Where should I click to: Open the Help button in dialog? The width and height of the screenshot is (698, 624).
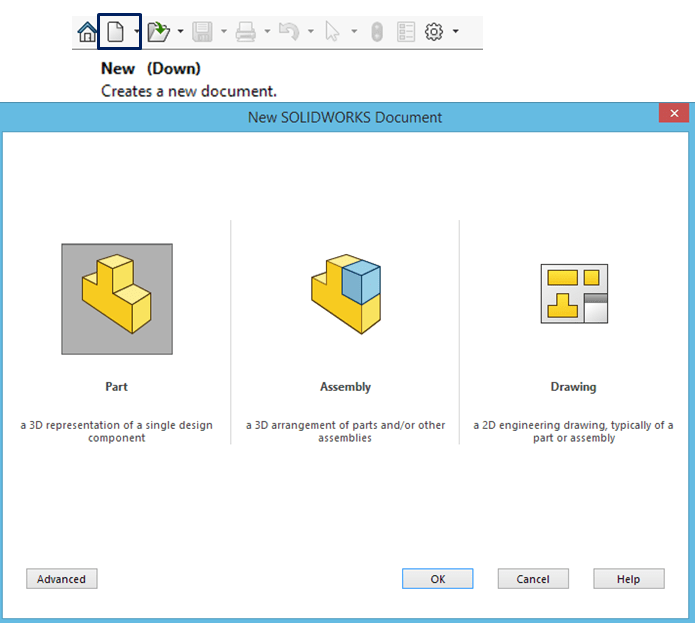pos(629,579)
